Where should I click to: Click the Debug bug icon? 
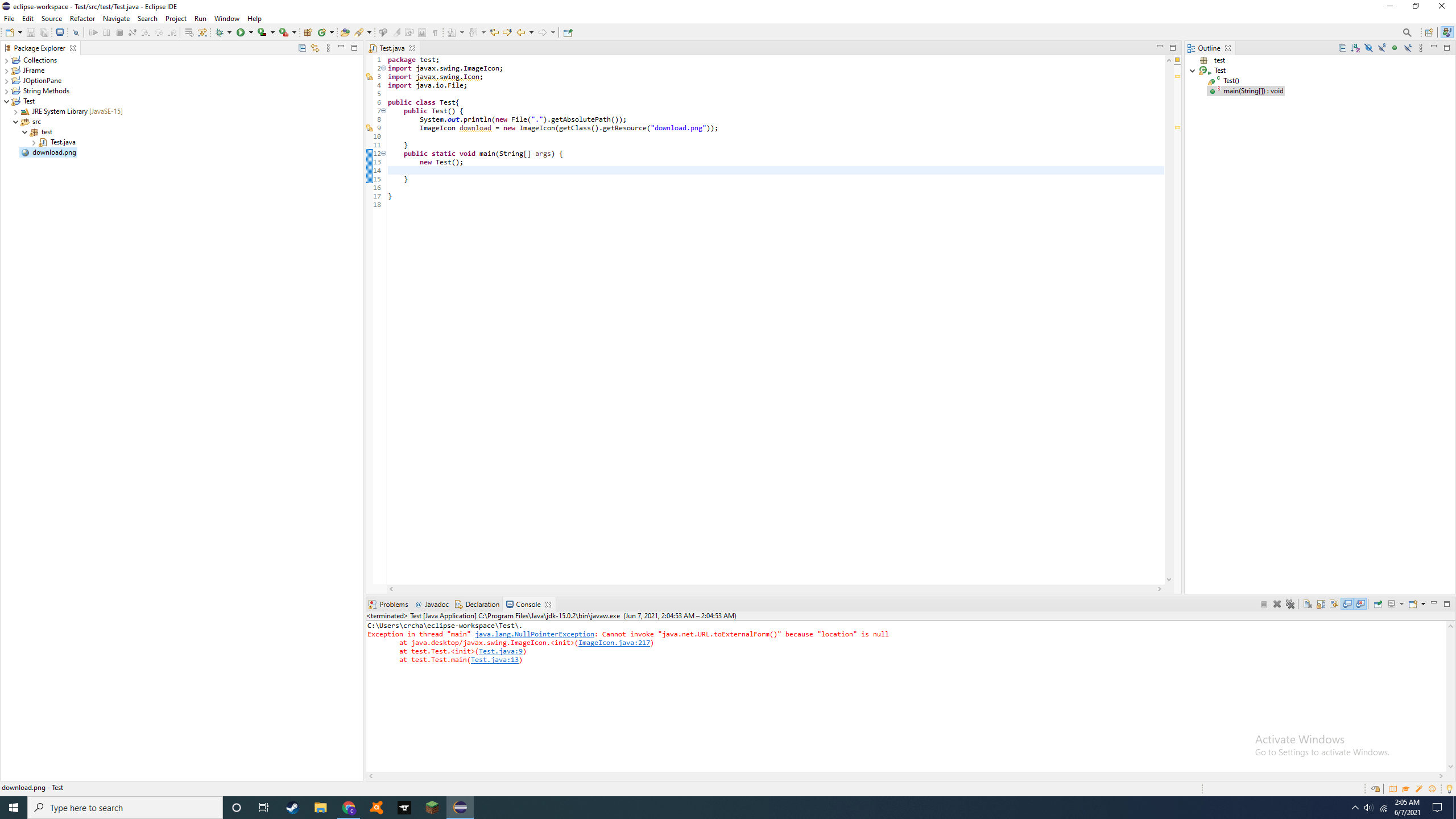[x=220, y=32]
